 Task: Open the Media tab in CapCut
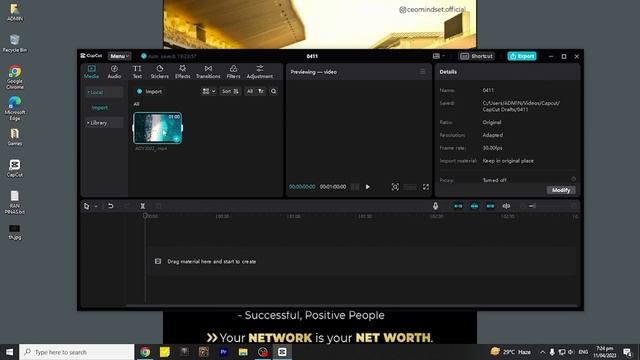tap(91, 71)
